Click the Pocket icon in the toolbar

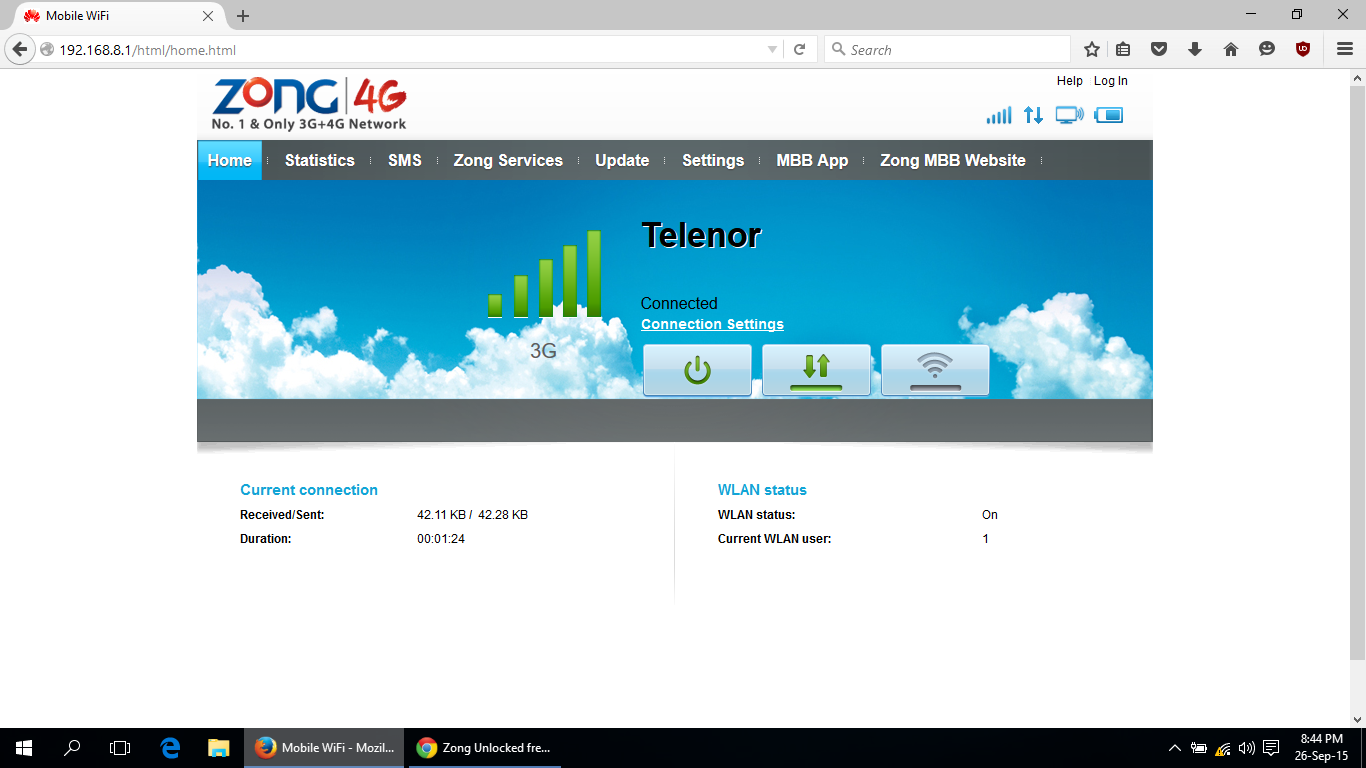tap(1159, 49)
